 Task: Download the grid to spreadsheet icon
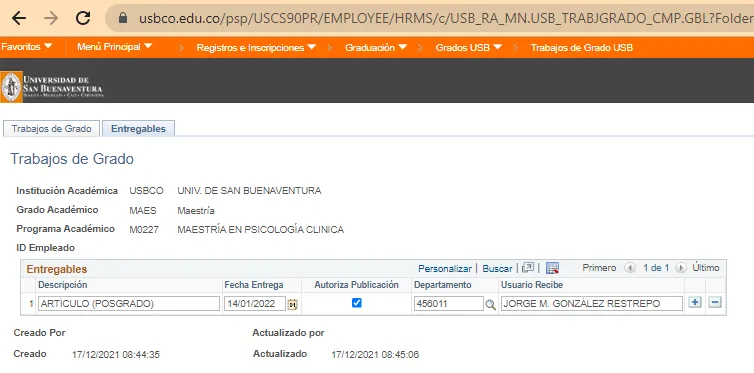coord(553,268)
